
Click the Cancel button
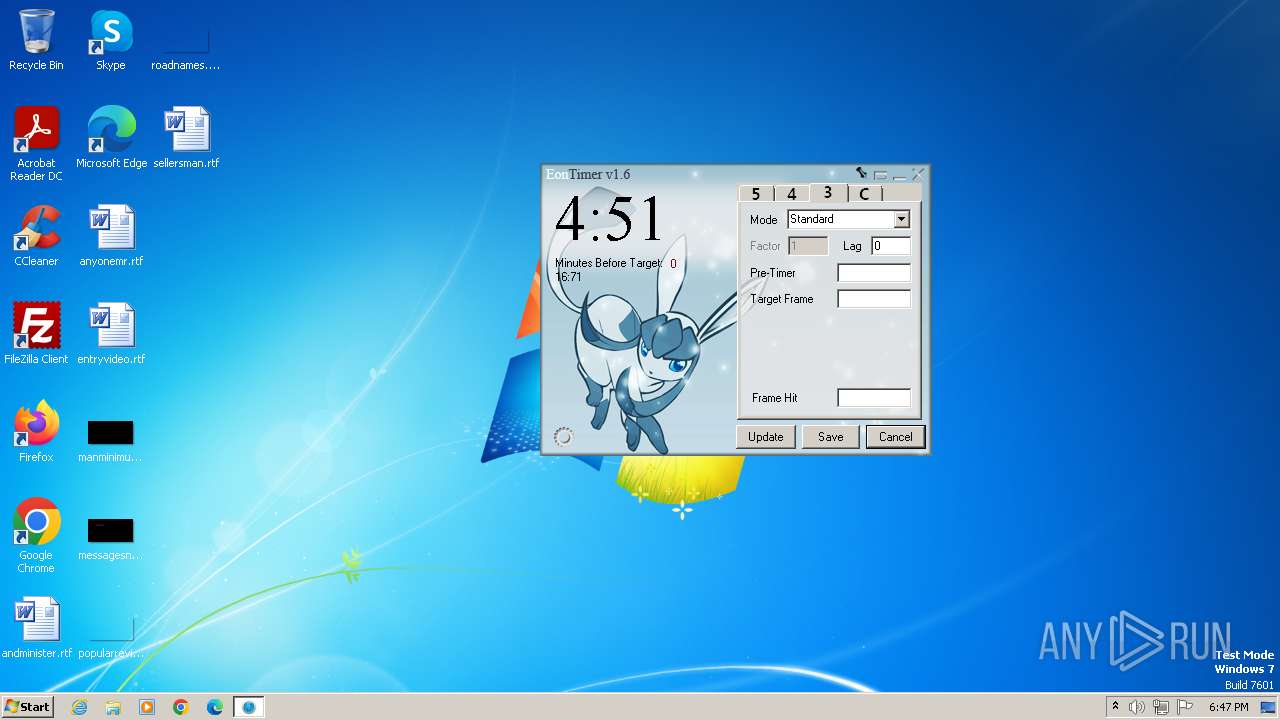pyautogui.click(x=896, y=437)
